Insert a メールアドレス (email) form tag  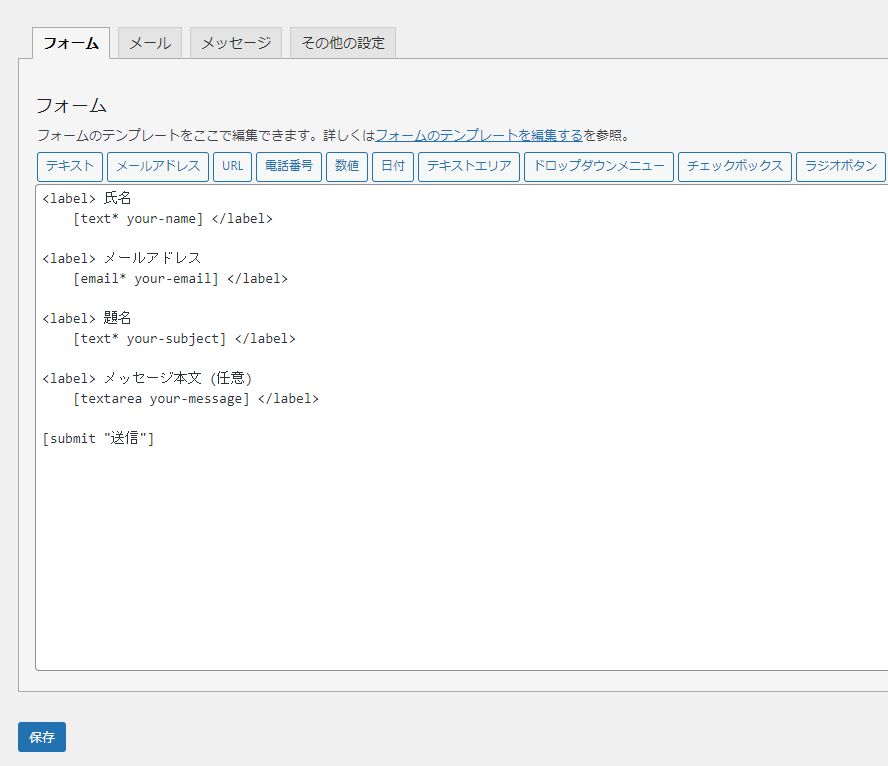157,167
